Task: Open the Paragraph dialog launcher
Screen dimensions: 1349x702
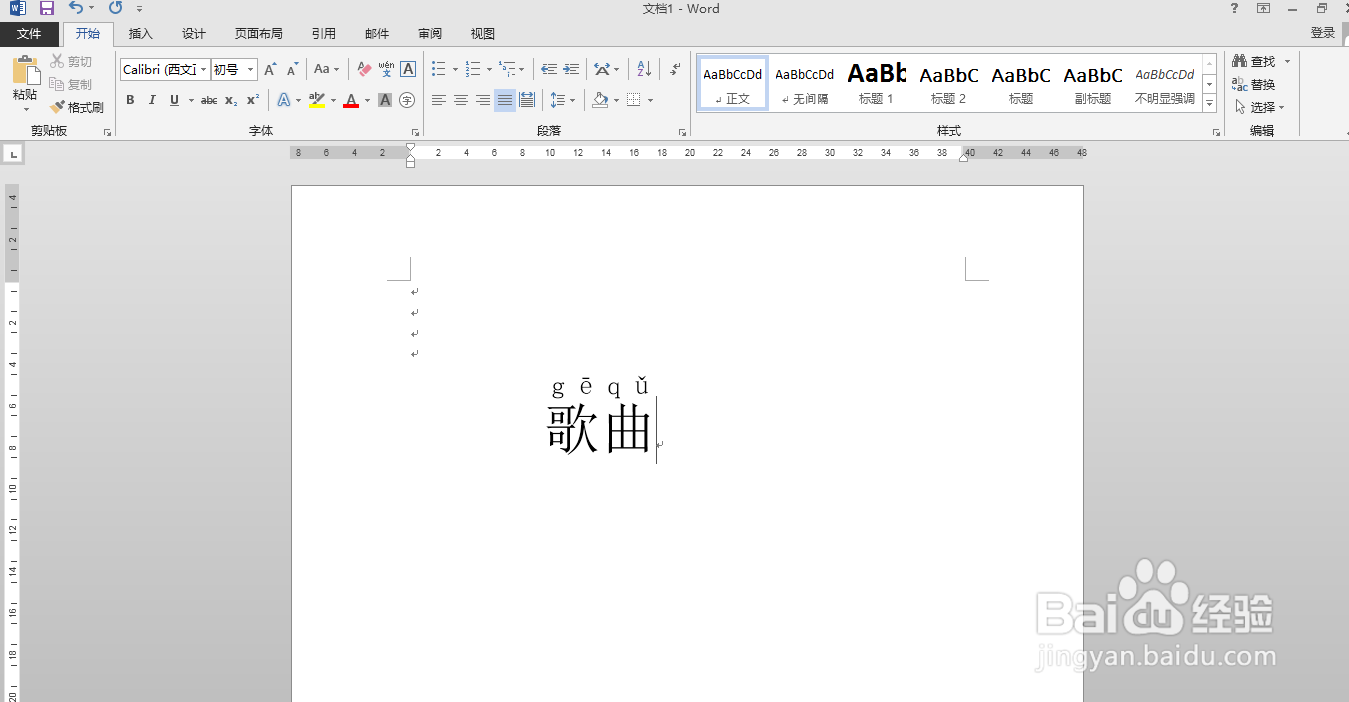Action: click(683, 132)
